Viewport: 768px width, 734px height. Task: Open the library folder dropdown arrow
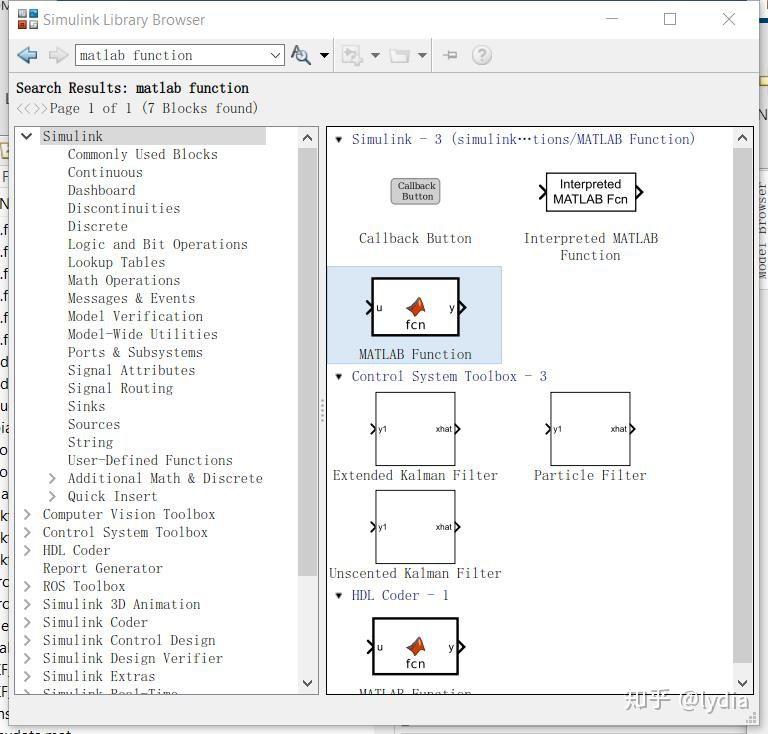pyautogui.click(x=422, y=55)
